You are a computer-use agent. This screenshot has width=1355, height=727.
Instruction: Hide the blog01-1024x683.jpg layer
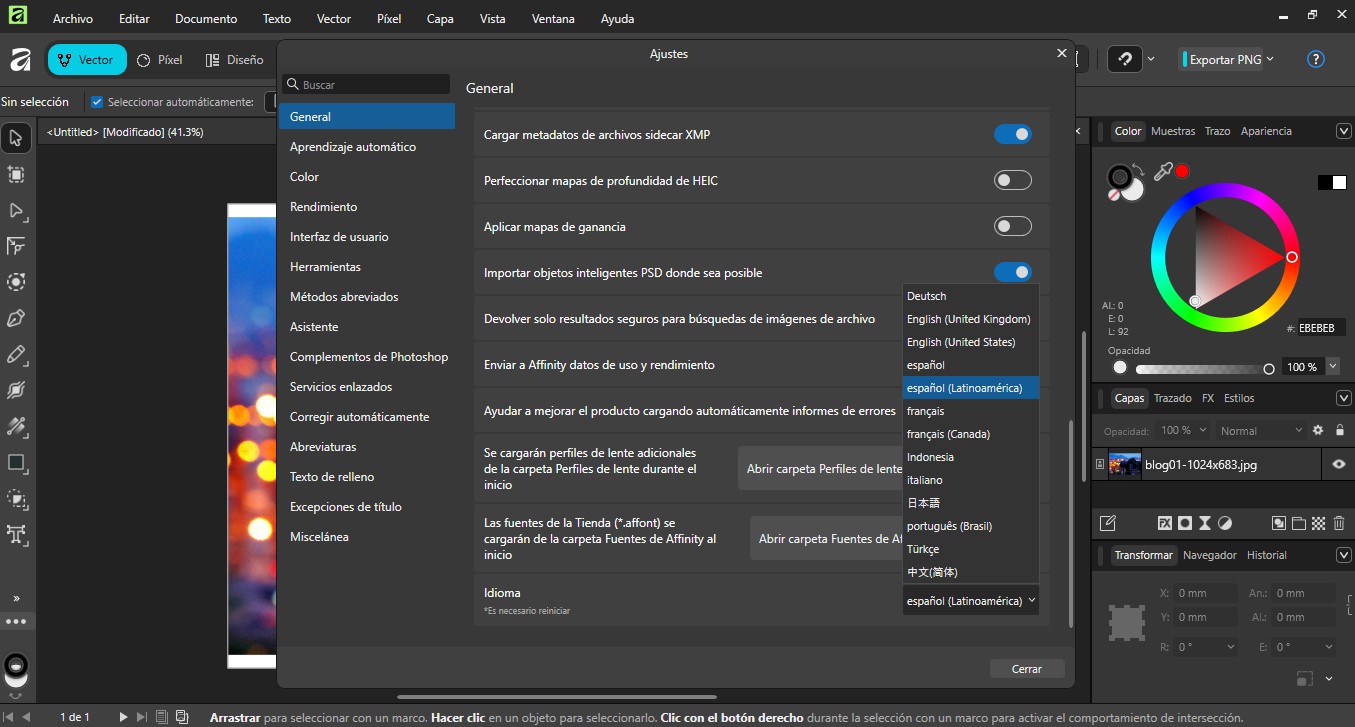(1338, 464)
